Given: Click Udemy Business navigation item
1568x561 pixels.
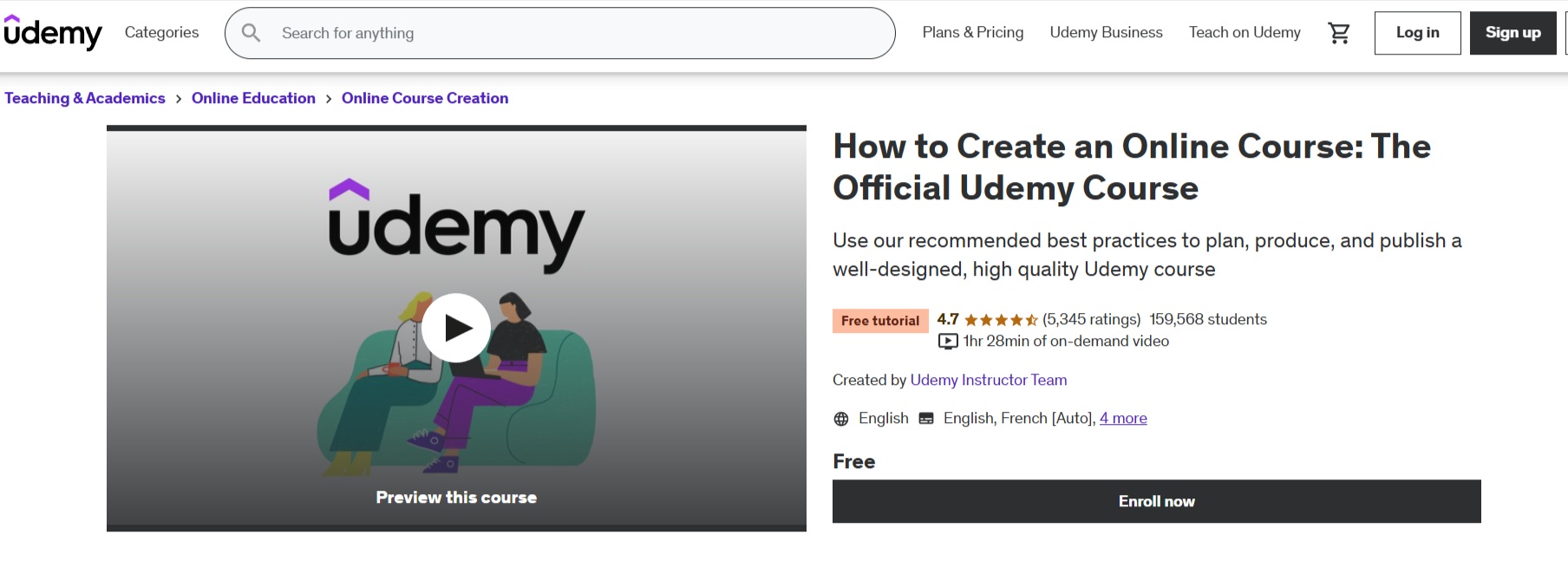Looking at the screenshot, I should coord(1106,32).
